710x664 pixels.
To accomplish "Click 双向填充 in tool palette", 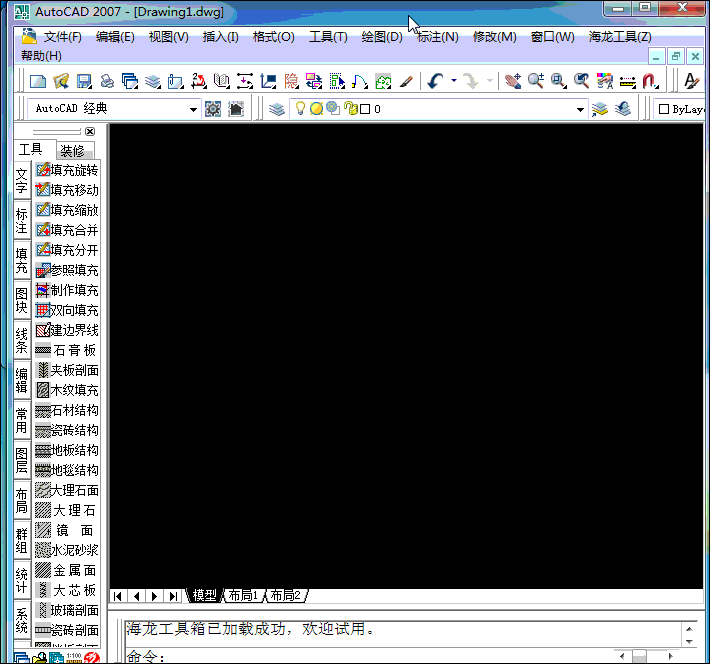I will 67,310.
